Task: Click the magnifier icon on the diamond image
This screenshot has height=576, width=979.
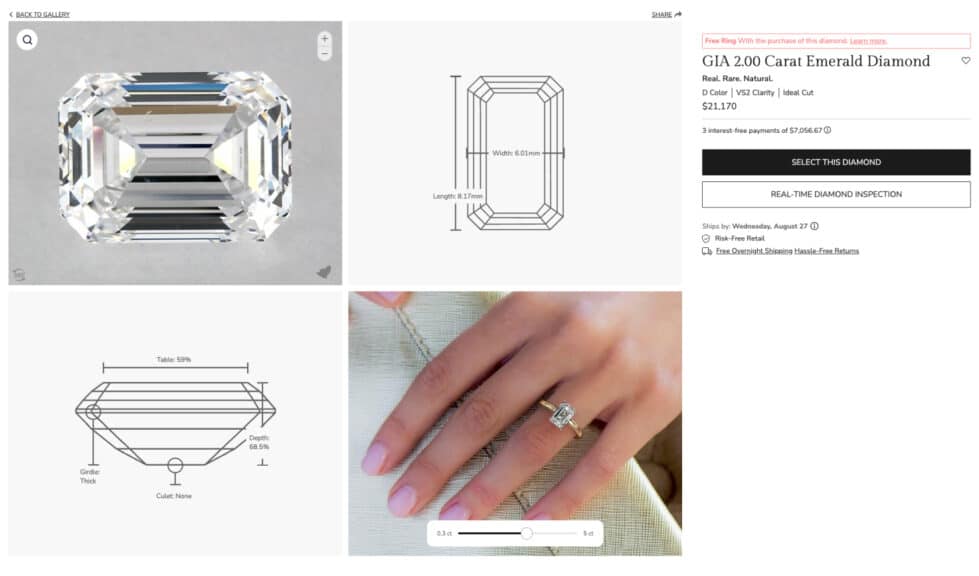Action: tap(27, 40)
